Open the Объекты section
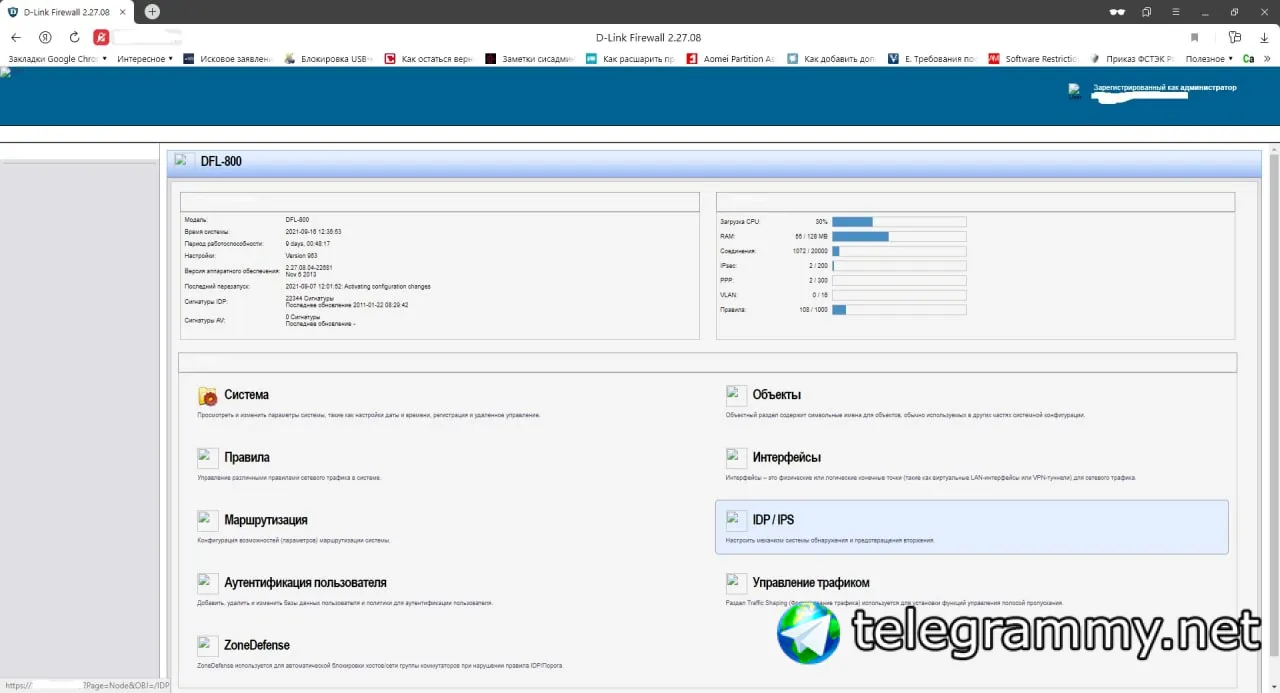Viewport: 1280px width, 693px height. click(777, 395)
